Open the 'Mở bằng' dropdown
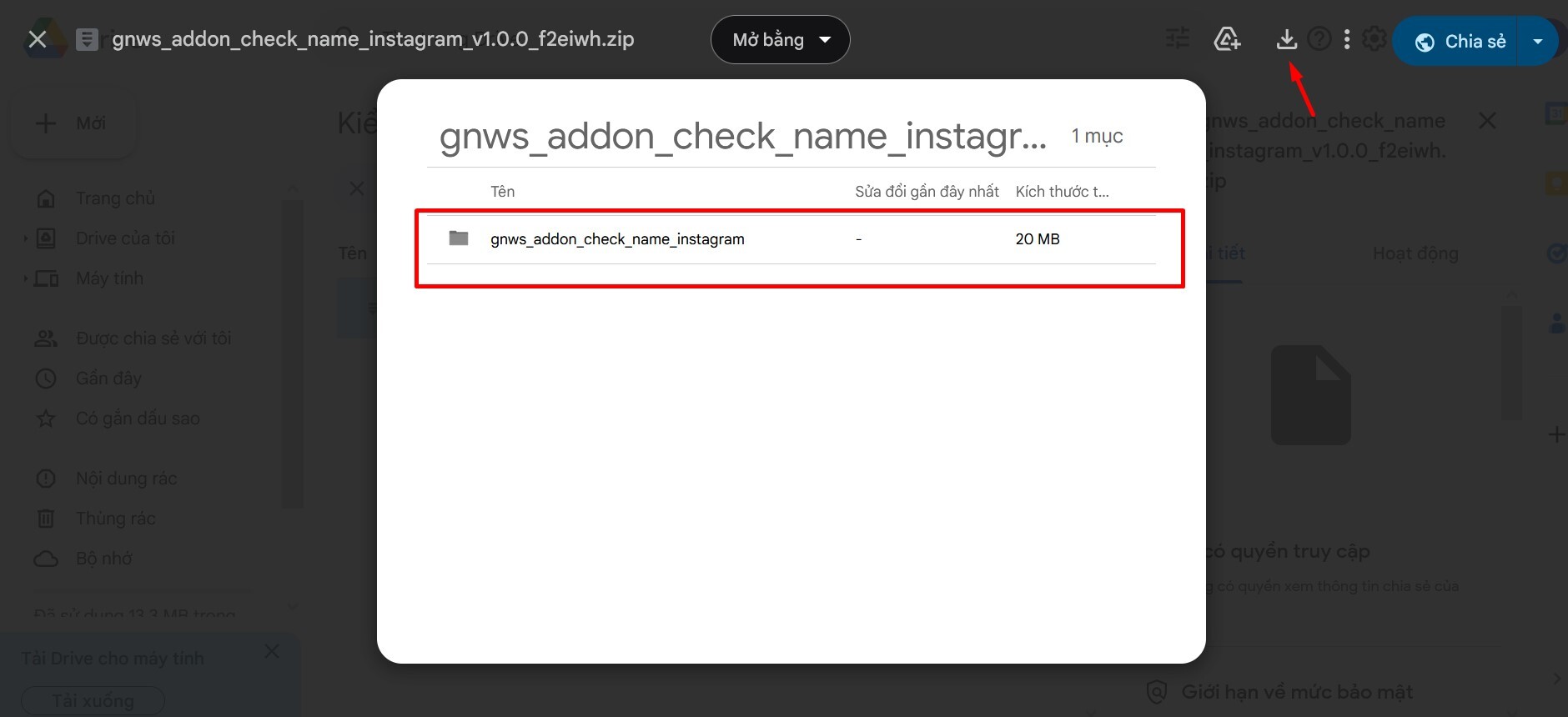The height and width of the screenshot is (717, 1568). coord(780,39)
